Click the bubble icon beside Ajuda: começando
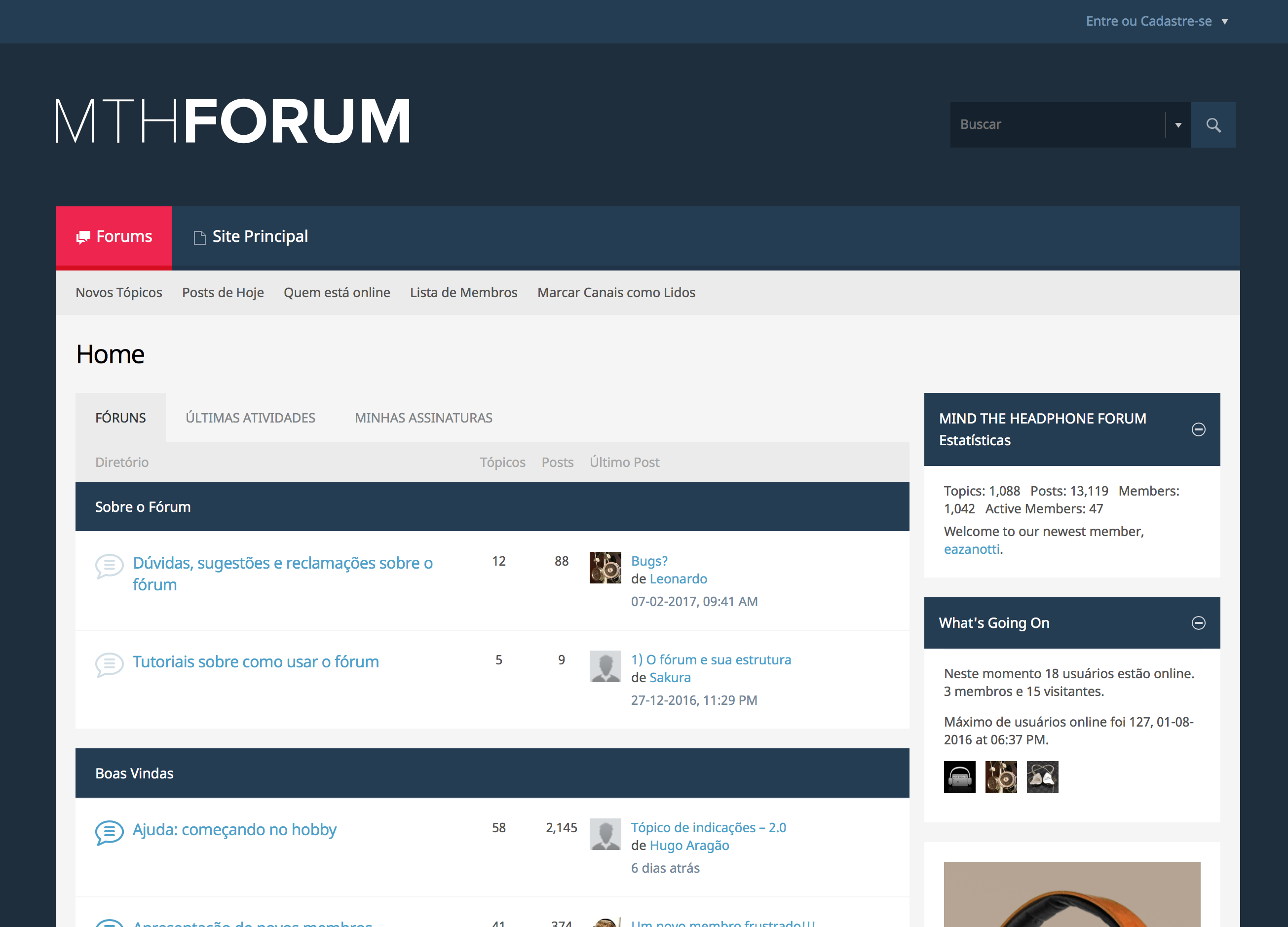1288x927 pixels. (109, 832)
